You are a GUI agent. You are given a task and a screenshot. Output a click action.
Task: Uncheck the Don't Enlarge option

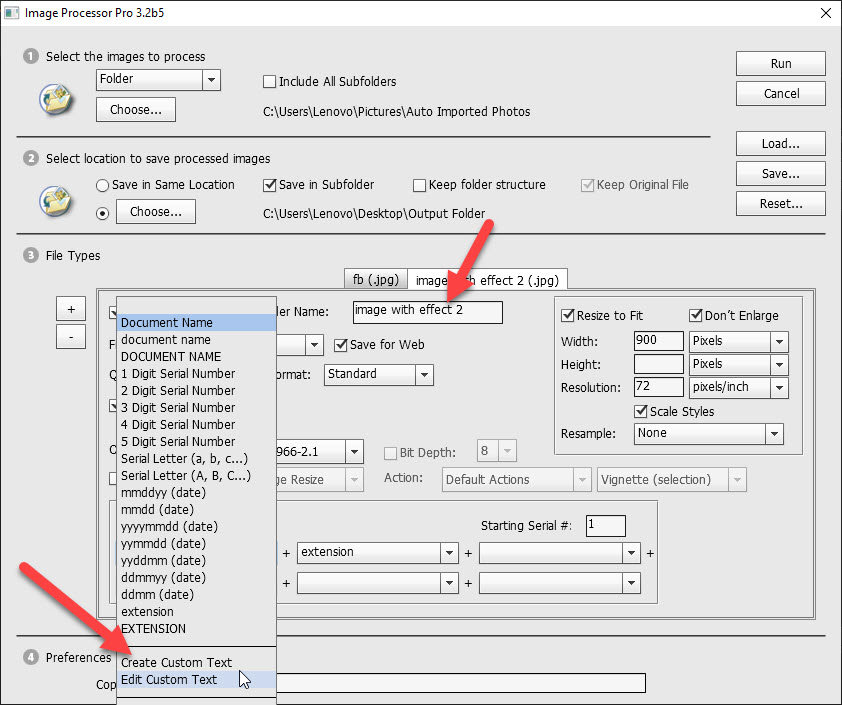(695, 315)
